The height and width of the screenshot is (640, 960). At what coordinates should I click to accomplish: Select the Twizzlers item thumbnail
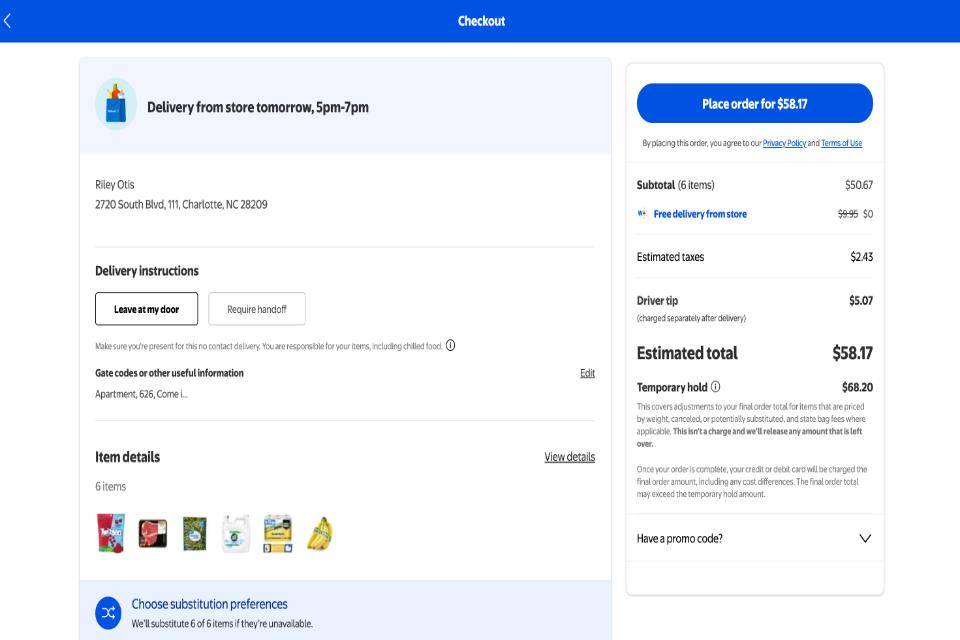coord(110,532)
